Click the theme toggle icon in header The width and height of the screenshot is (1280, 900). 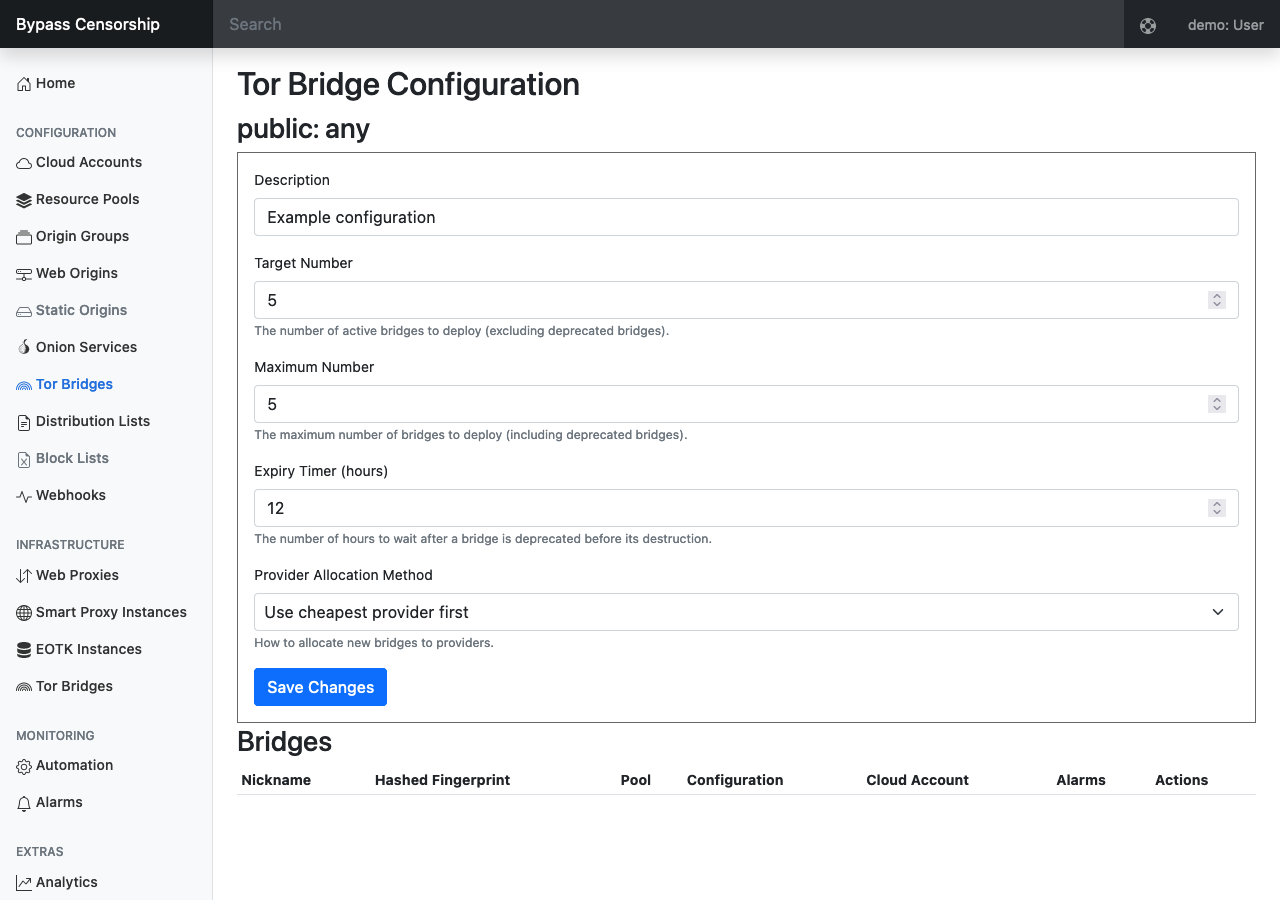[1148, 25]
